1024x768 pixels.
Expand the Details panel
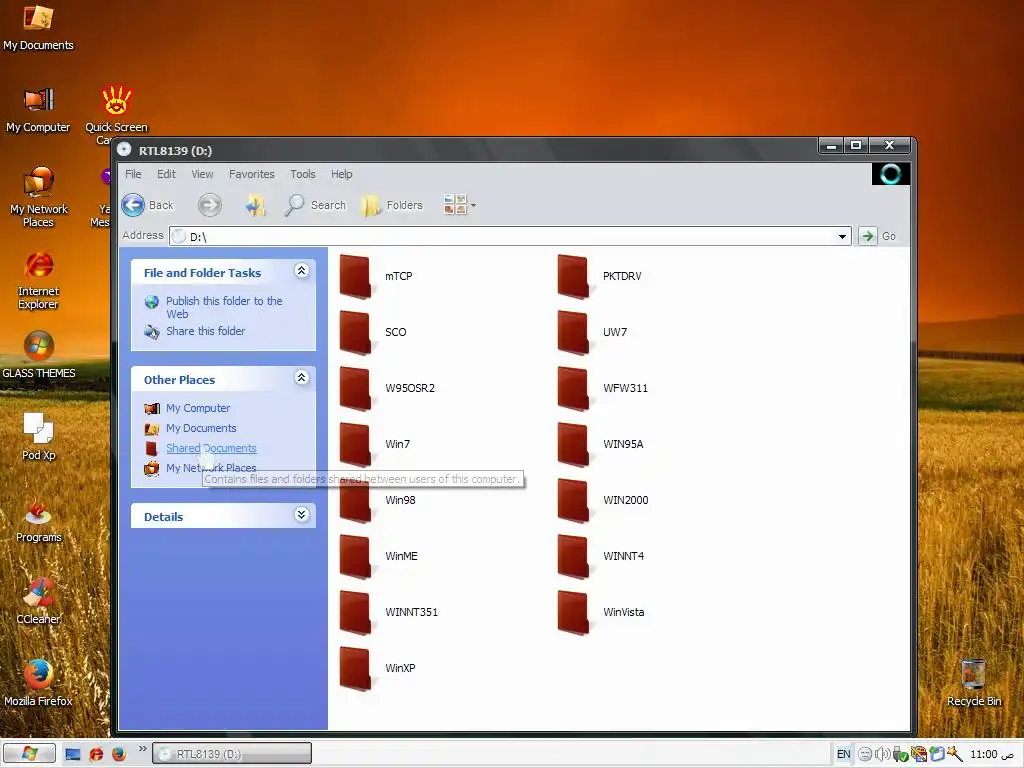pos(302,515)
